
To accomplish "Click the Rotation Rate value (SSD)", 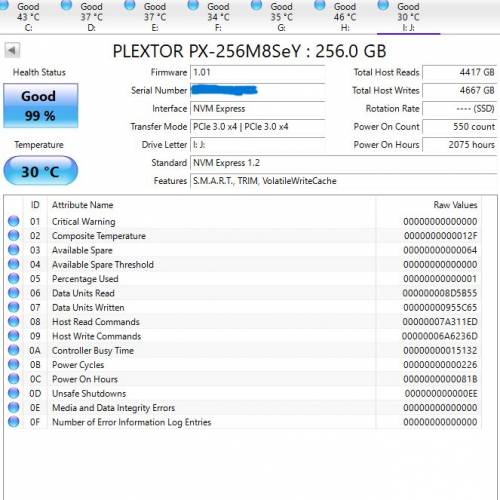I will [x=459, y=108].
